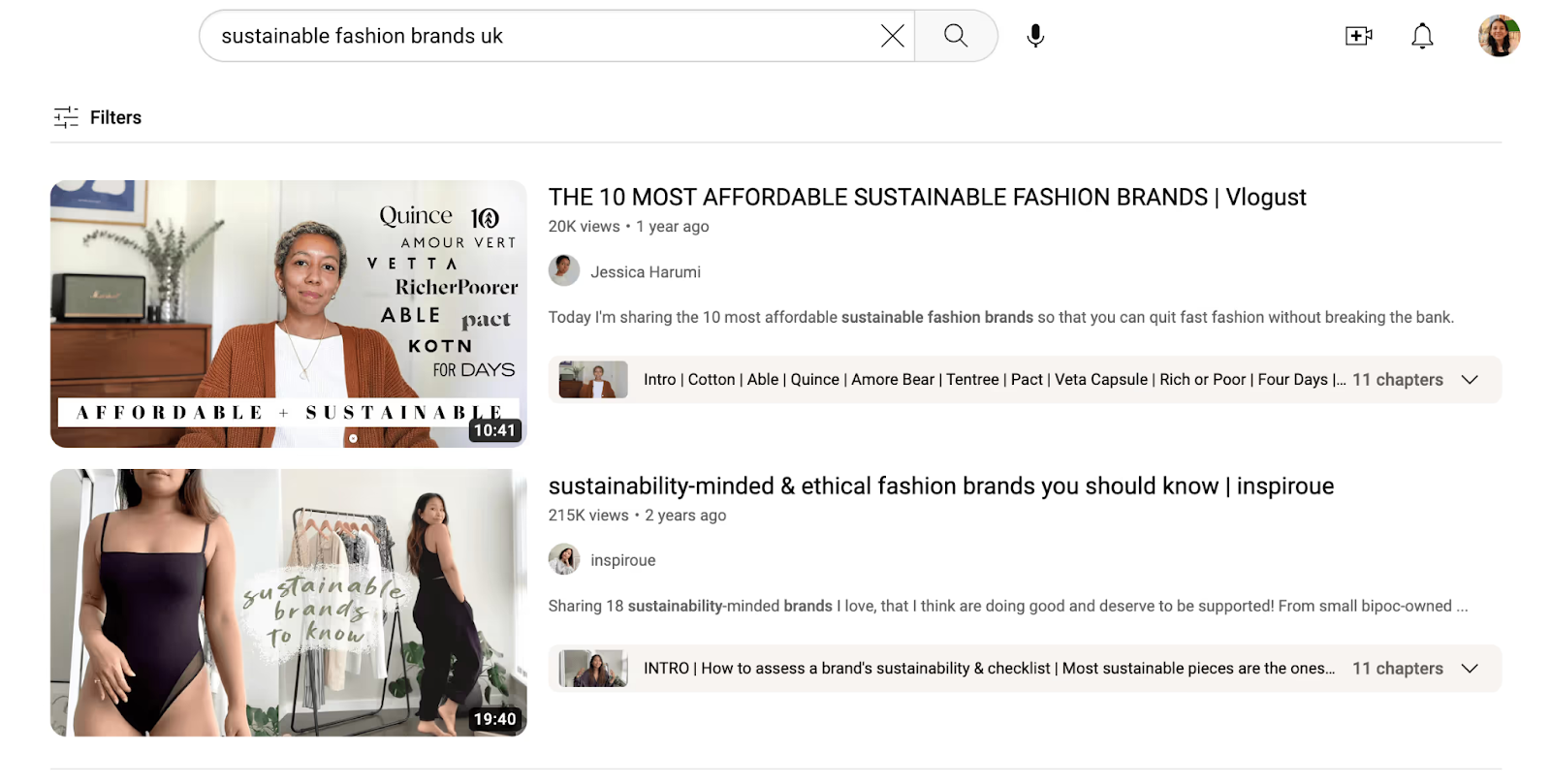
Task: Clear the search box with the X icon
Action: 892,36
